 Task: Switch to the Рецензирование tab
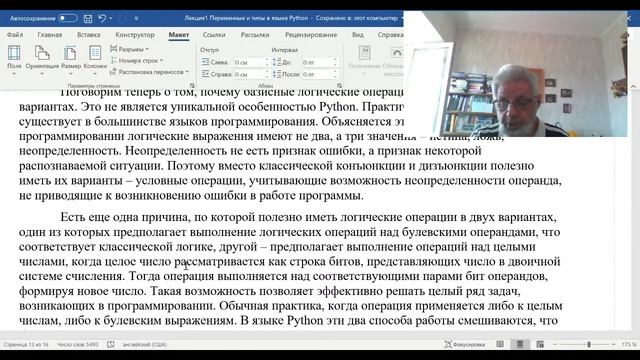[311, 35]
